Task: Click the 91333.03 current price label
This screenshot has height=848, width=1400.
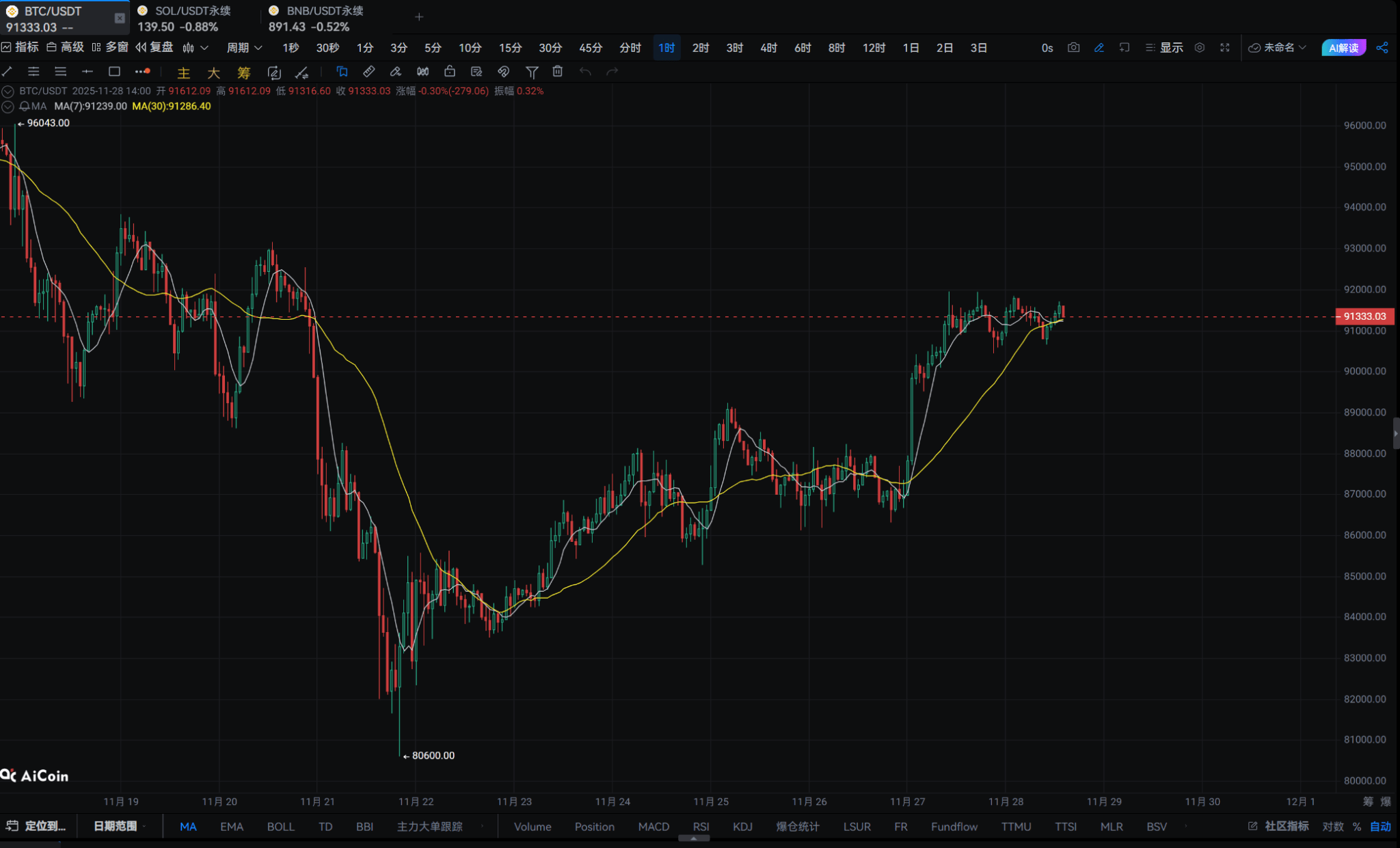Action: pyautogui.click(x=1364, y=316)
